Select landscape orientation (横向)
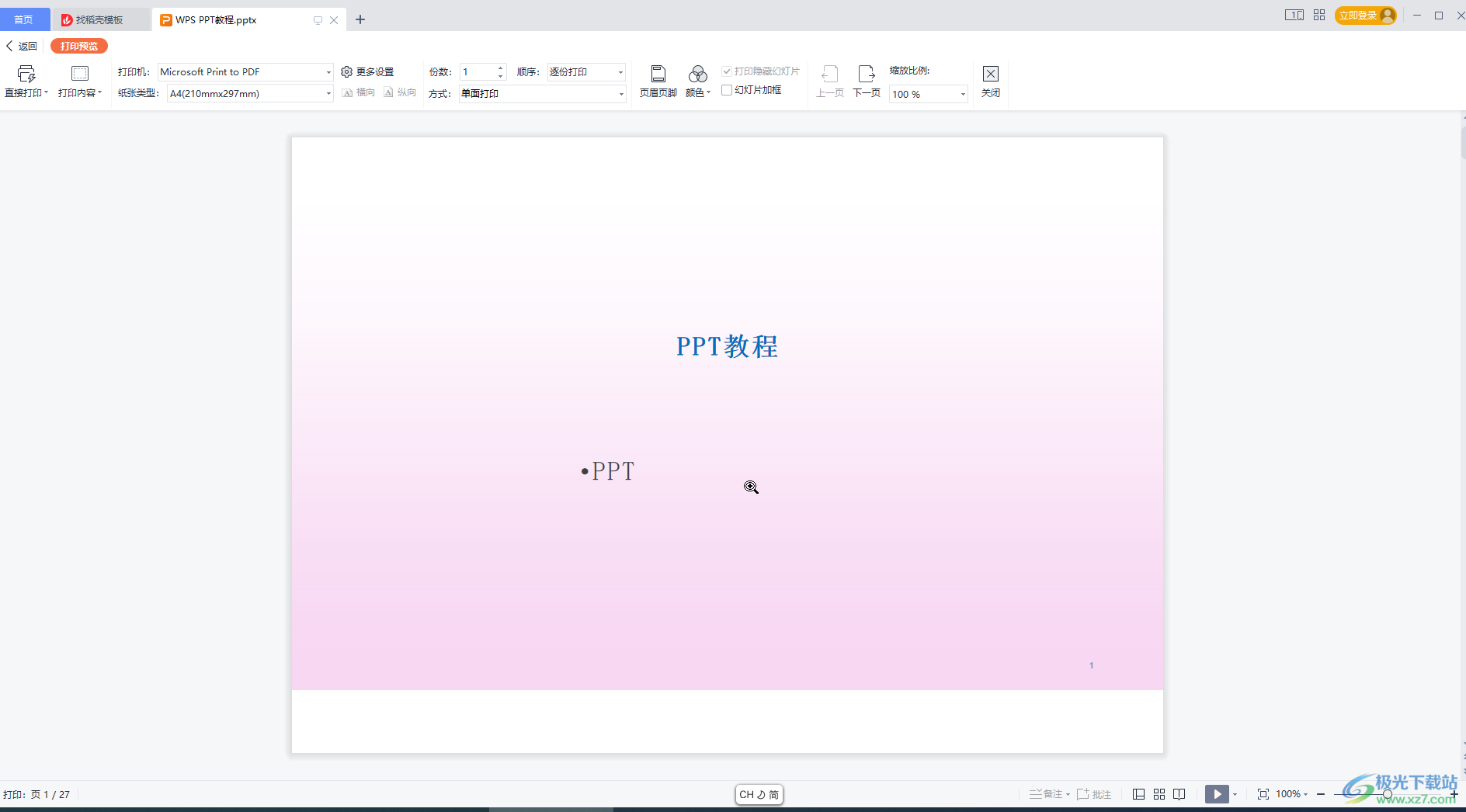 (x=359, y=92)
